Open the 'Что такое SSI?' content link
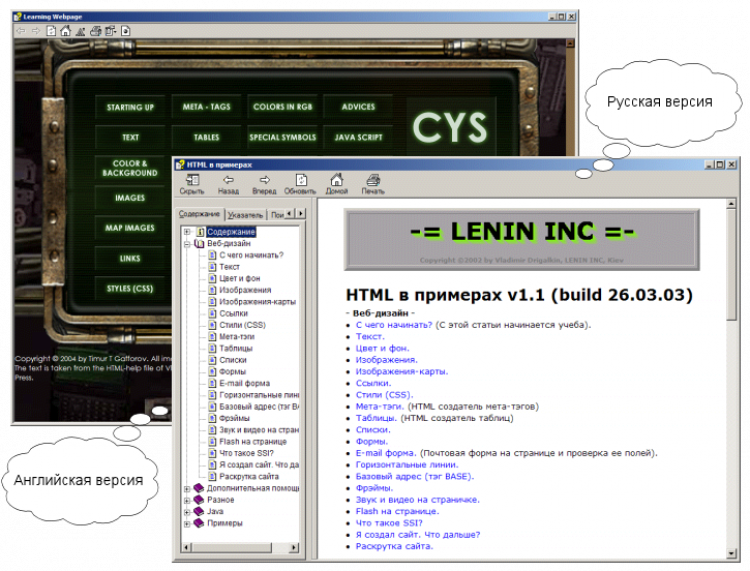 pyautogui.click(x=389, y=523)
